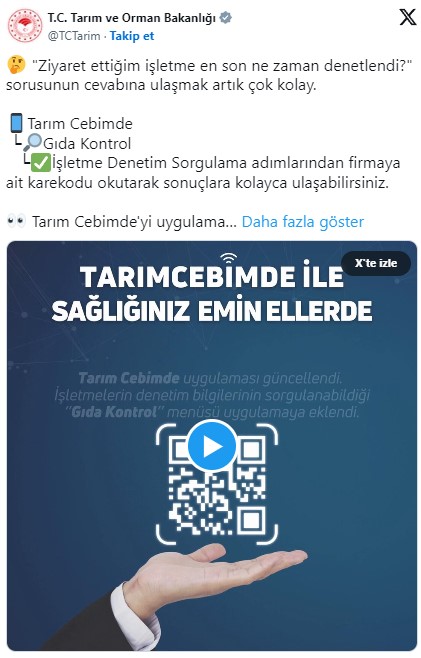The width and height of the screenshot is (421, 658).
Task: Play the embedded video
Action: [x=212, y=447]
